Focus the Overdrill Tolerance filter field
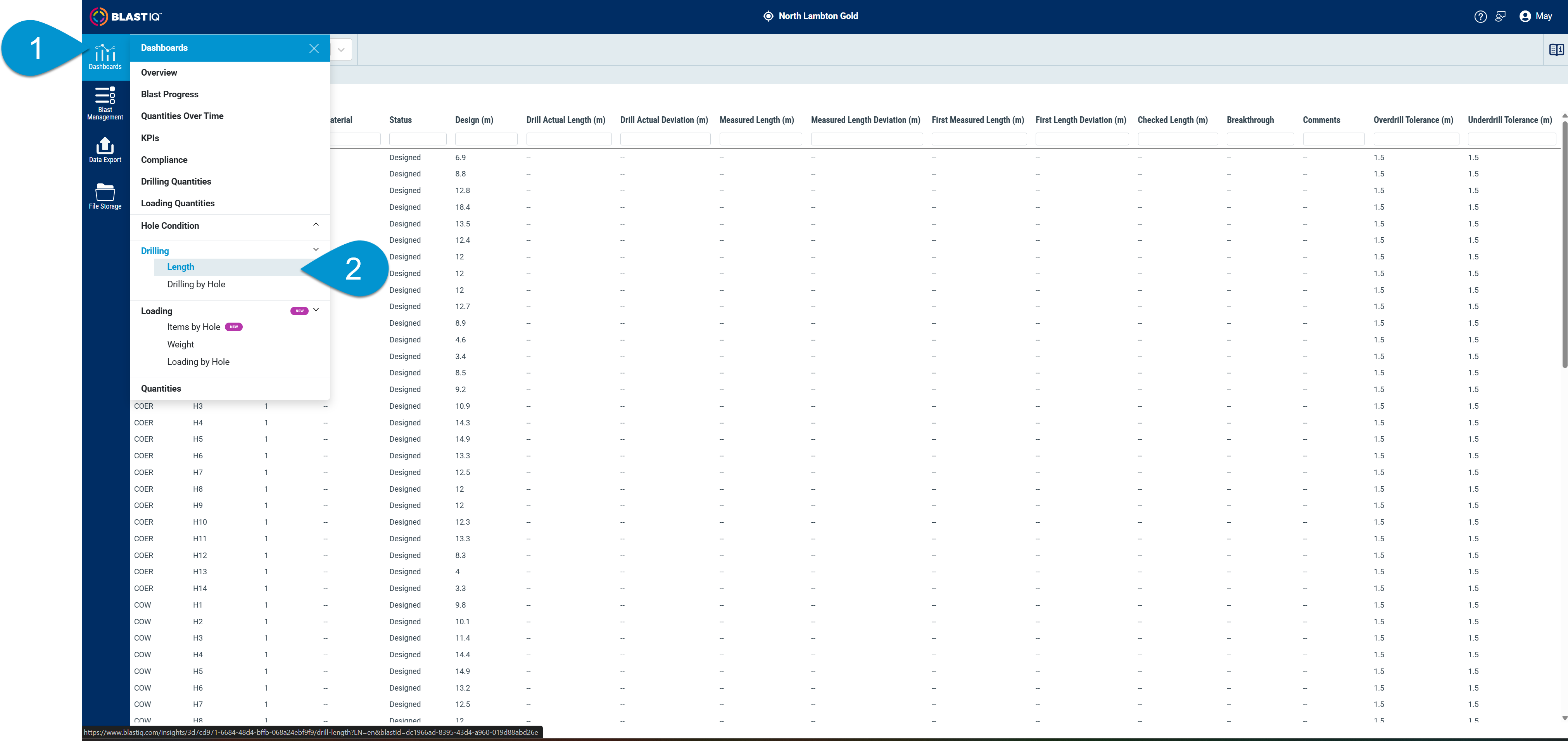This screenshot has height=741, width=1568. click(x=1416, y=139)
